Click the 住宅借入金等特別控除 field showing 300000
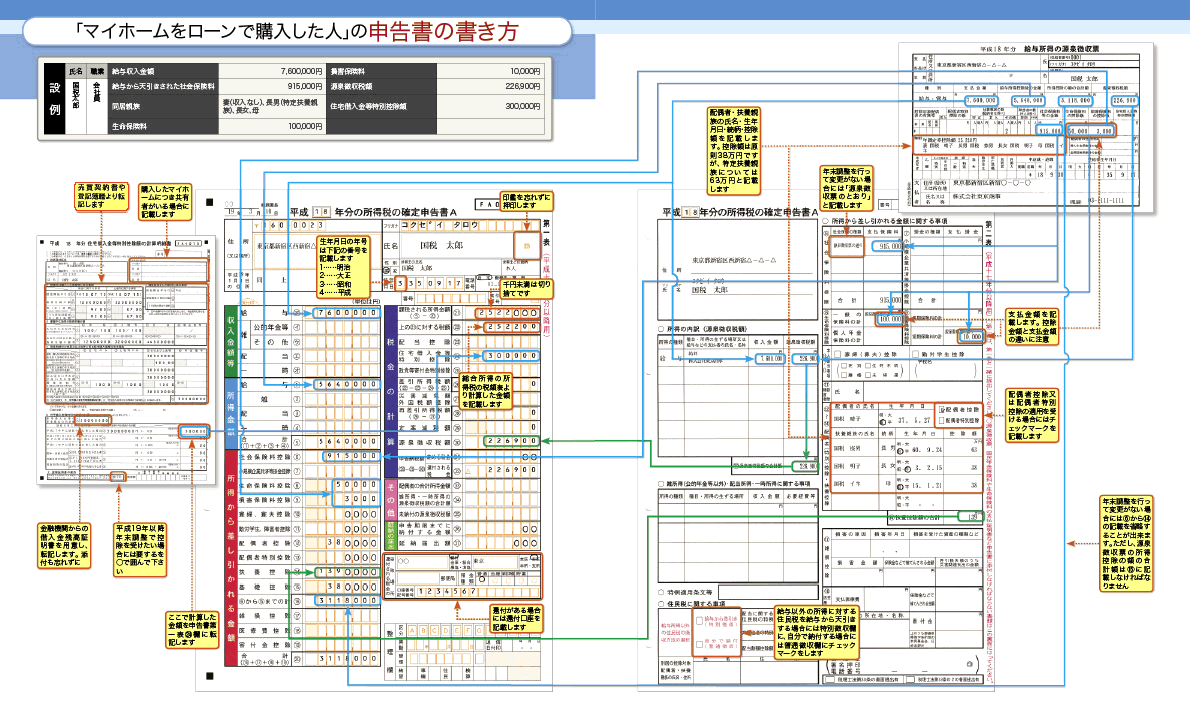 click(512, 355)
